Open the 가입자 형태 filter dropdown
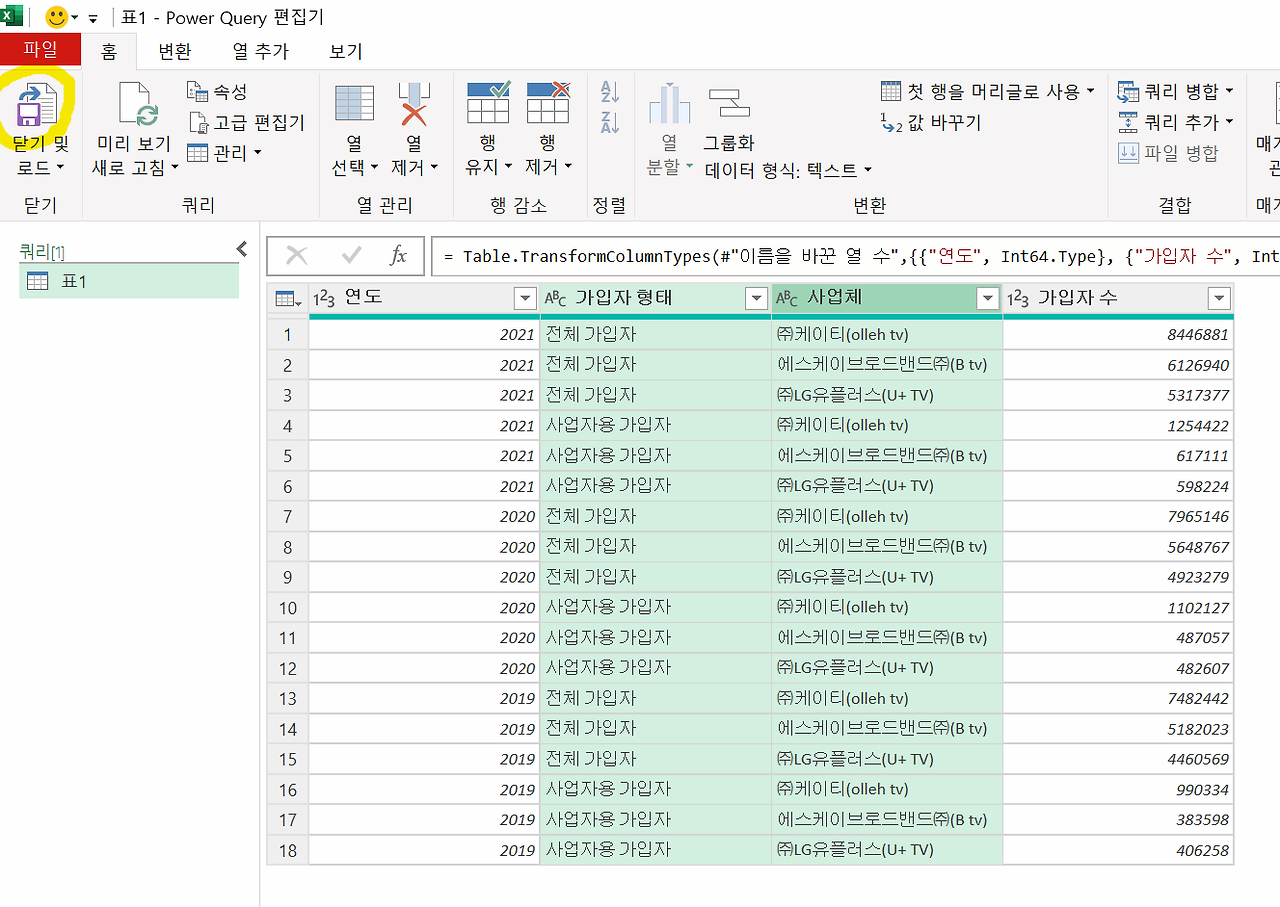Image resolution: width=1280 pixels, height=907 pixels. (x=757, y=298)
